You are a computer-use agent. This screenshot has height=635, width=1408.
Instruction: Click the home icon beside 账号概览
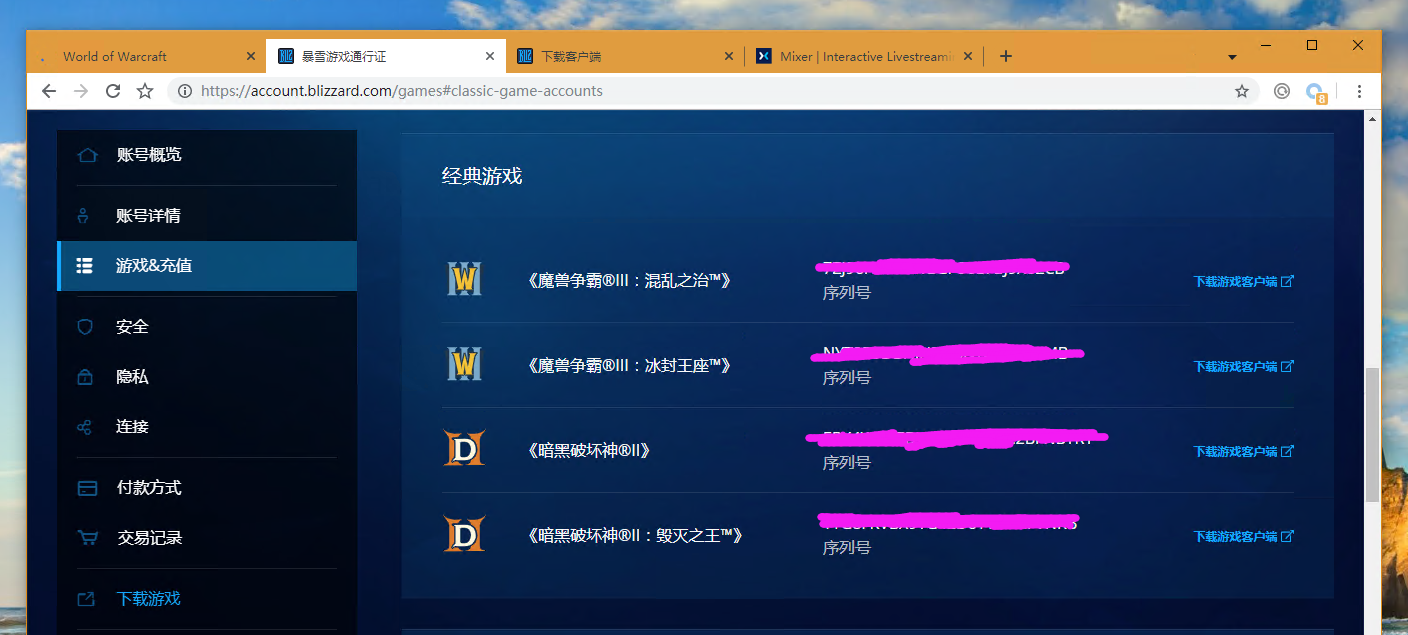(x=87, y=155)
